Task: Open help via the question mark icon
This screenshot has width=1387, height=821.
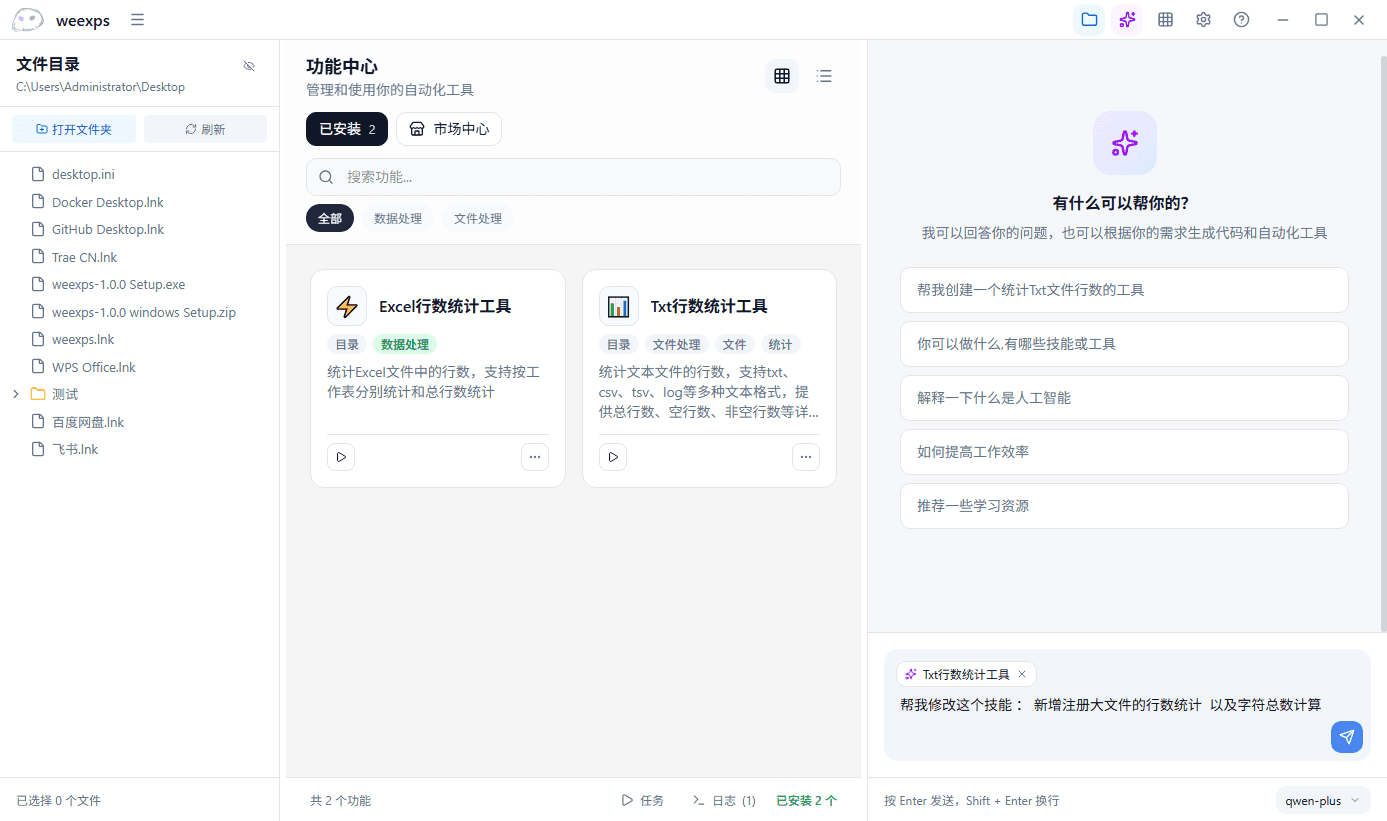Action: point(1240,19)
